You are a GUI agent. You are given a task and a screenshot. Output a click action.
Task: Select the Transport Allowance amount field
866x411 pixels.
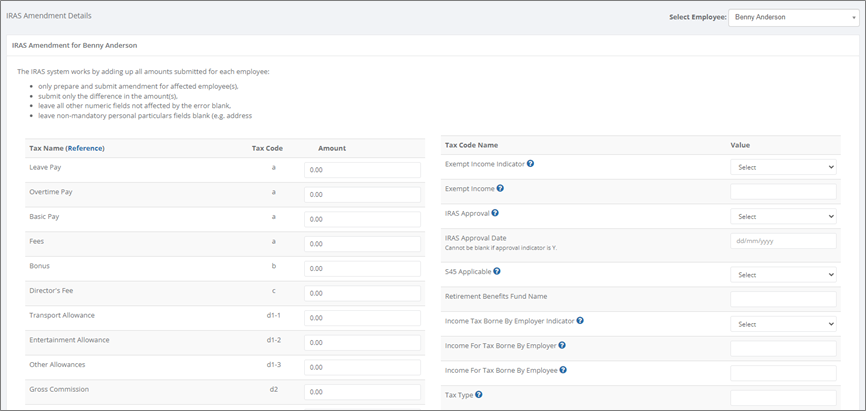point(362,318)
